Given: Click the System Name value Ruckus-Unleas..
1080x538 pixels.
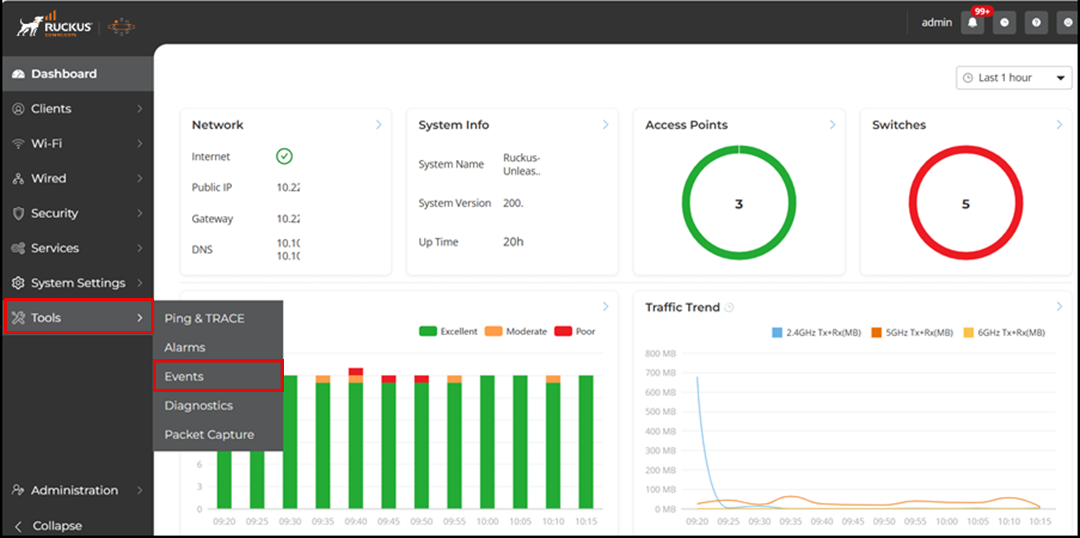Looking at the screenshot, I should pos(522,165).
